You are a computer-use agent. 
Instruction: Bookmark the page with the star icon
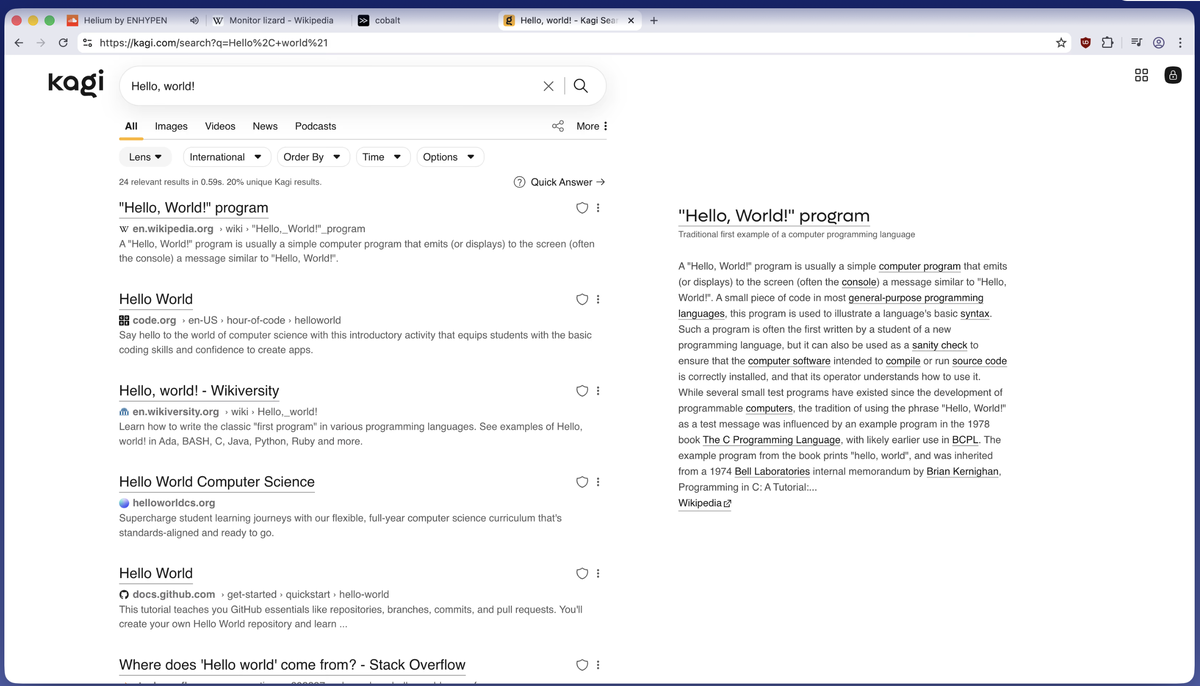tap(1060, 42)
